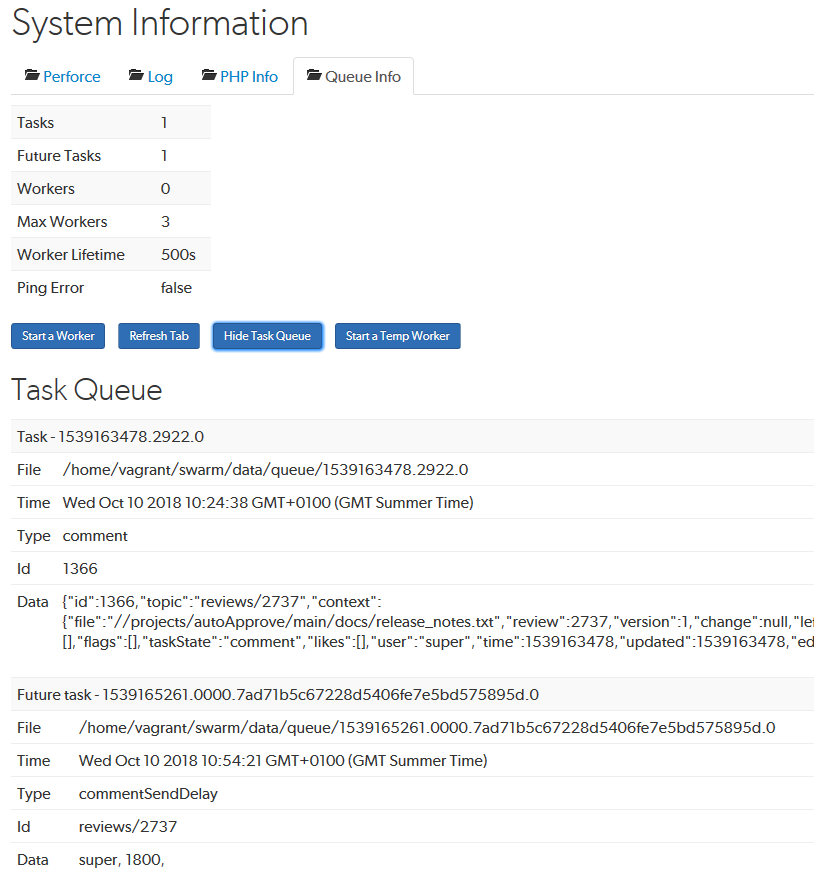Click the Workers value 0
The image size is (814, 878).
click(165, 189)
